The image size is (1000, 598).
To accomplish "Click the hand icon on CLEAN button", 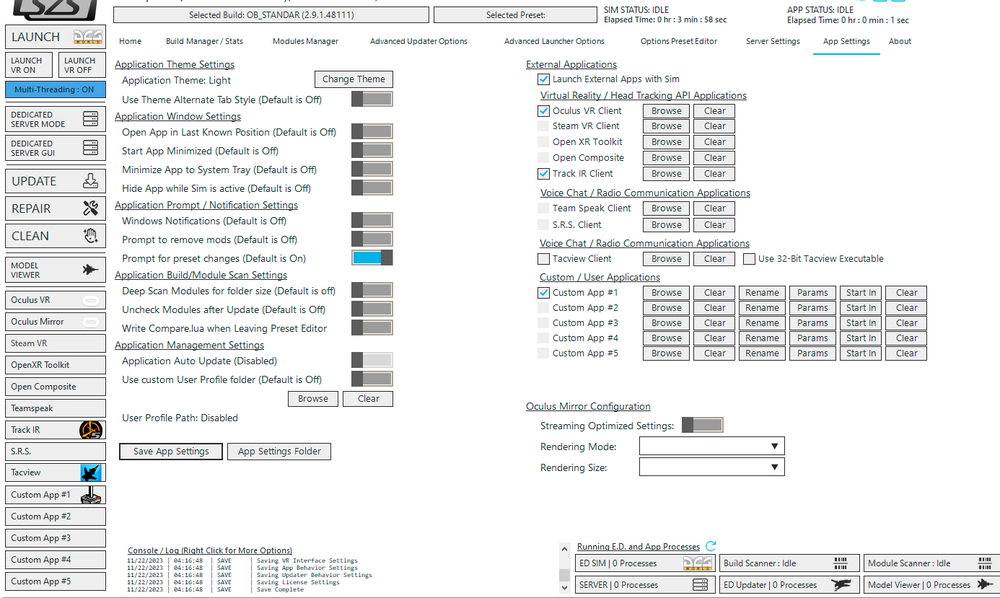I will pyautogui.click(x=91, y=236).
